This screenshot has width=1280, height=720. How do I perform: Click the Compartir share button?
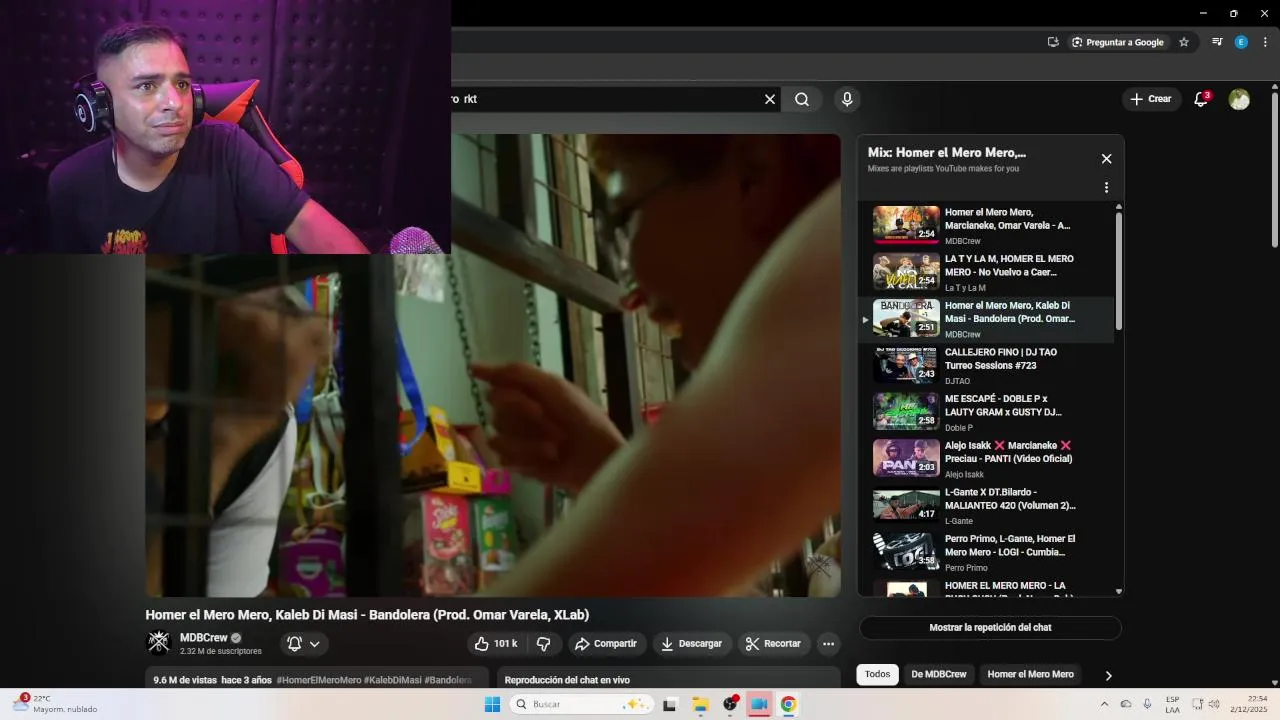pos(606,644)
